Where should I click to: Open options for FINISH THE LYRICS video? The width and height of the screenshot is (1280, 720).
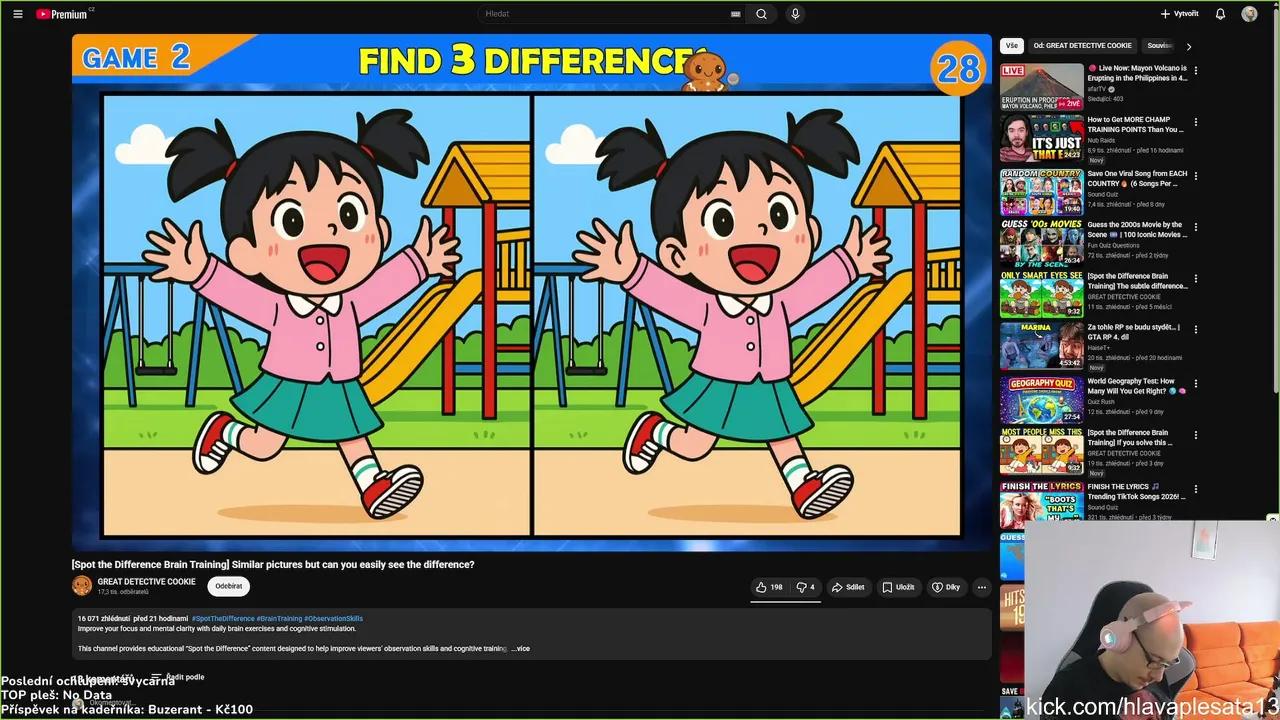point(1196,489)
